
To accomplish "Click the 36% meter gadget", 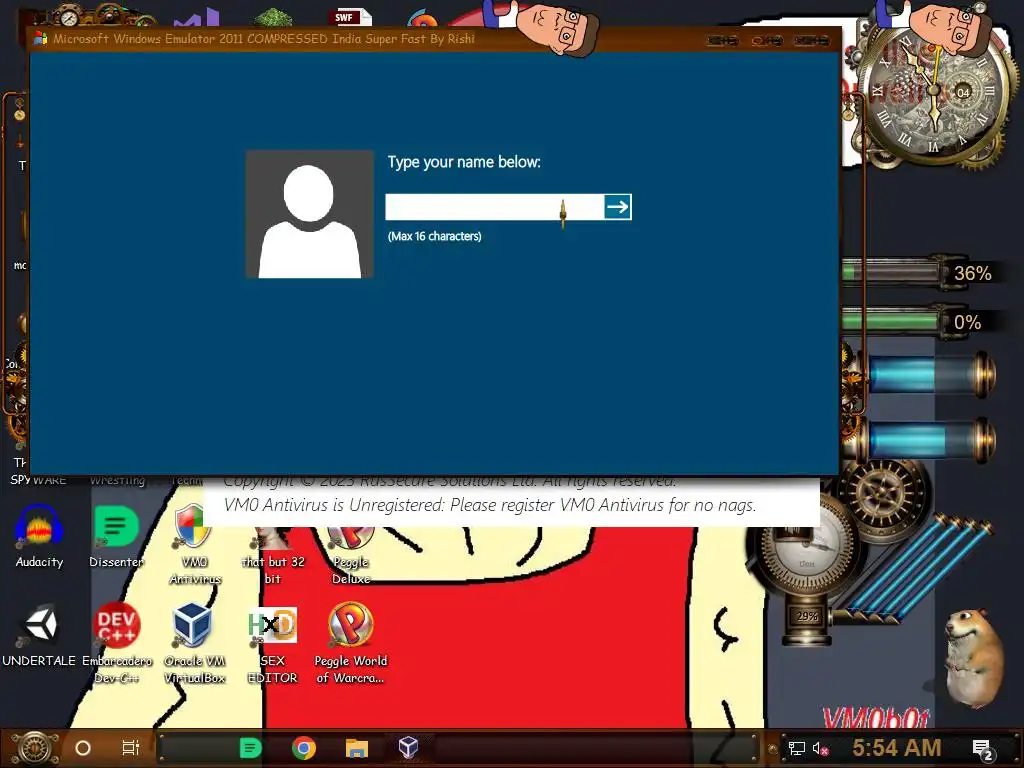I will (x=920, y=272).
